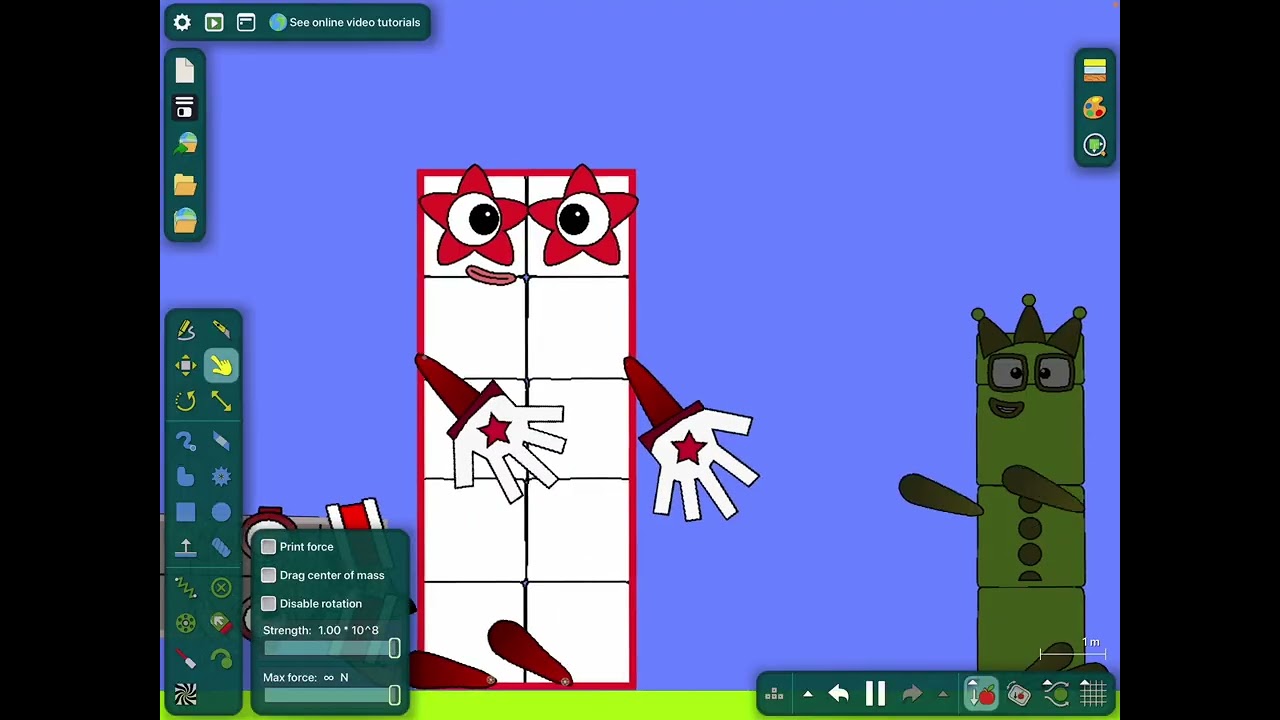Screen dimensions: 1280x720
Task: Open the color palette appearance menu
Action: pos(1095,108)
